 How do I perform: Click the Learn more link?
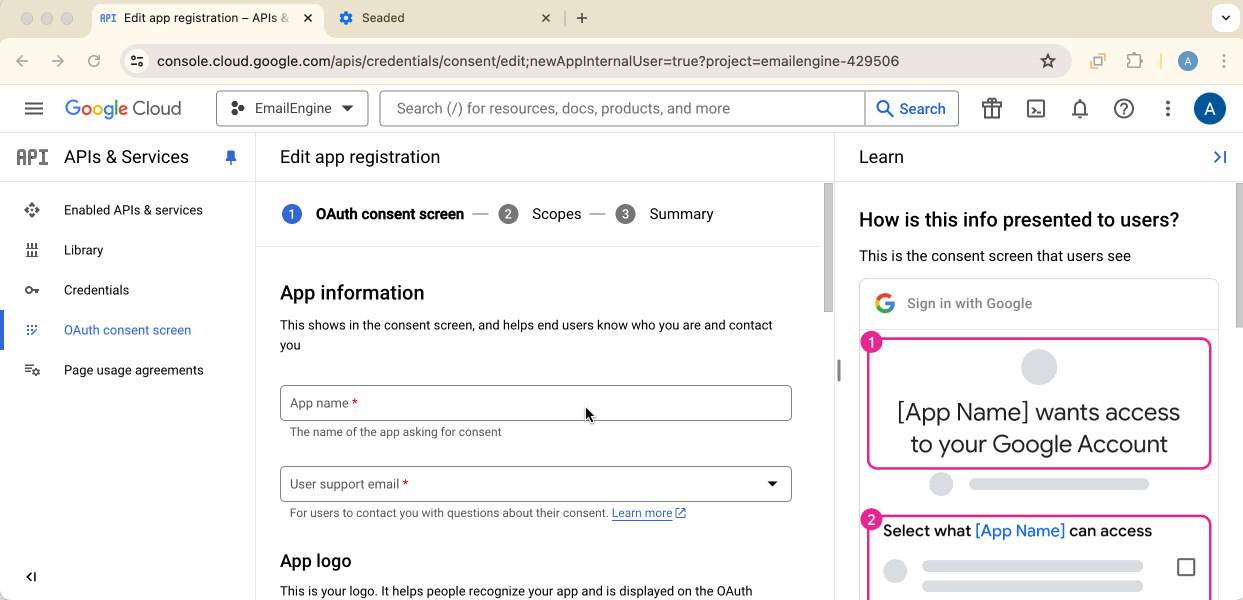pos(642,512)
